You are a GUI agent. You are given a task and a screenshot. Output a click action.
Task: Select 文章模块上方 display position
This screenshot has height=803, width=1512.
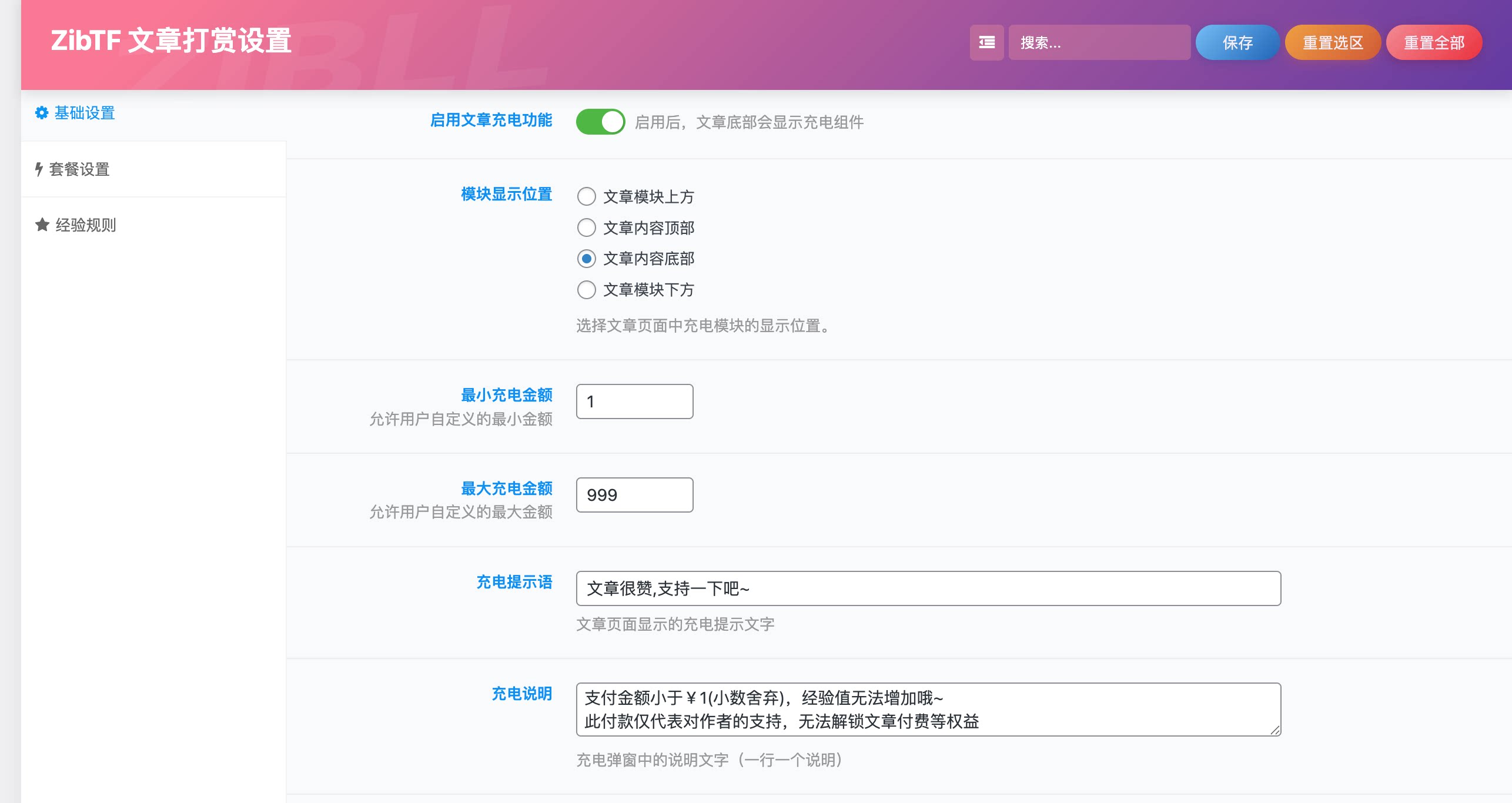pyautogui.click(x=586, y=197)
